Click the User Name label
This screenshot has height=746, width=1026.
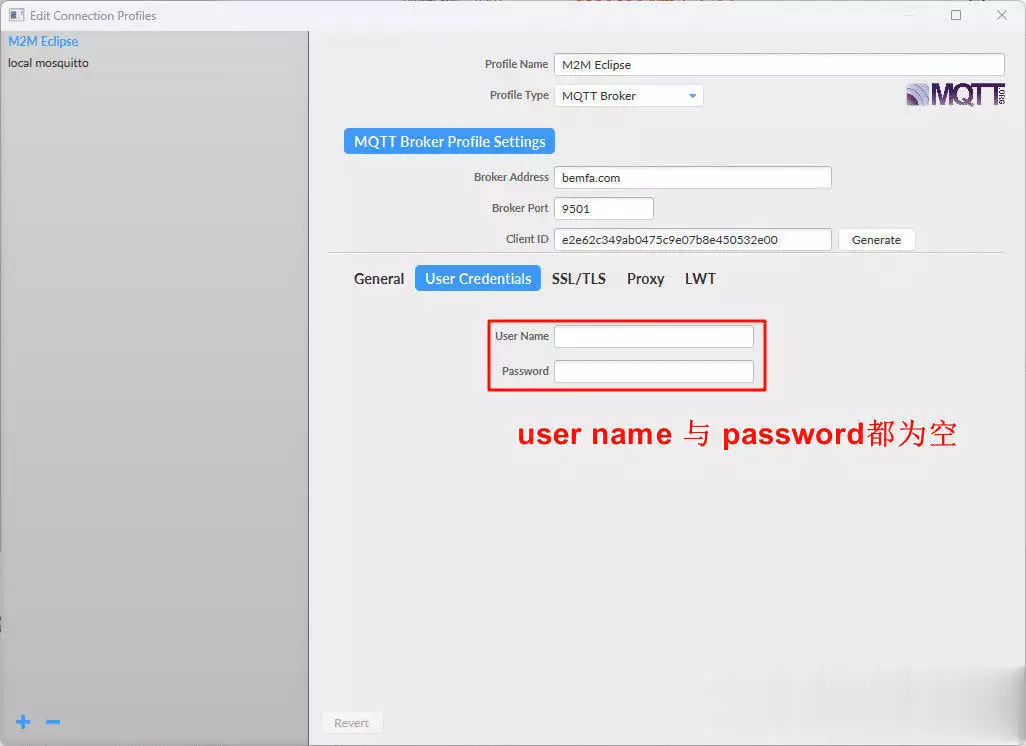coord(522,336)
